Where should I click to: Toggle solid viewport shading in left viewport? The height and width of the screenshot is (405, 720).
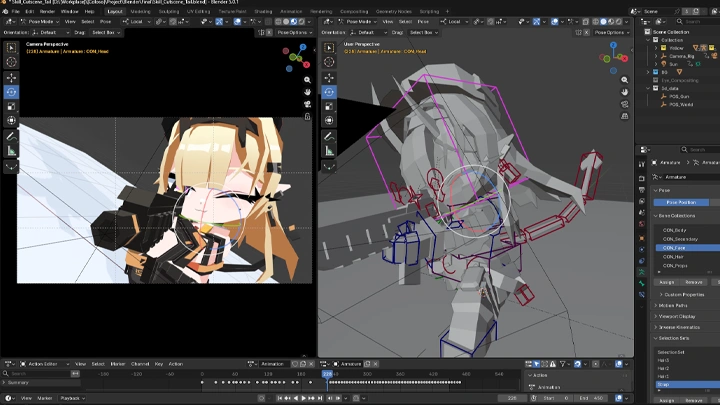click(x=286, y=22)
